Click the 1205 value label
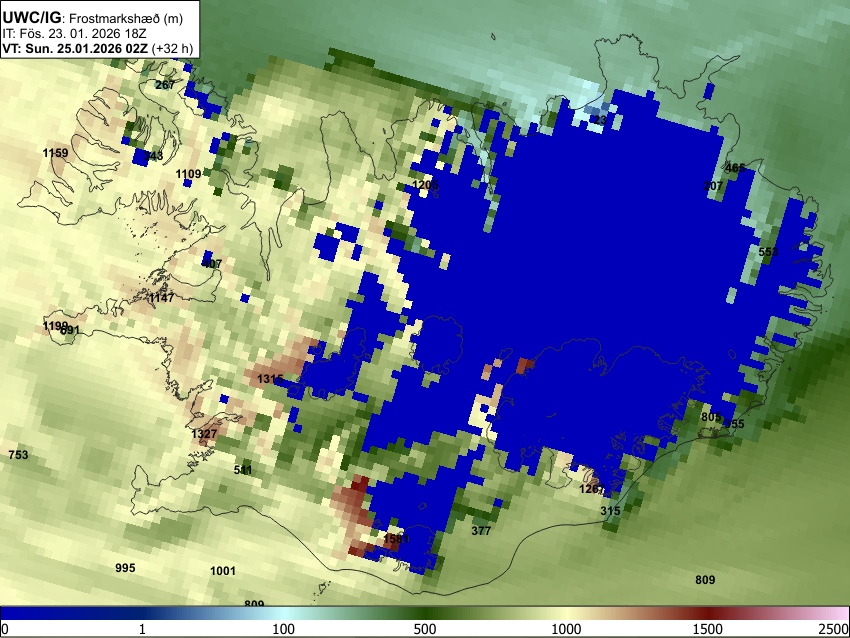 425,185
